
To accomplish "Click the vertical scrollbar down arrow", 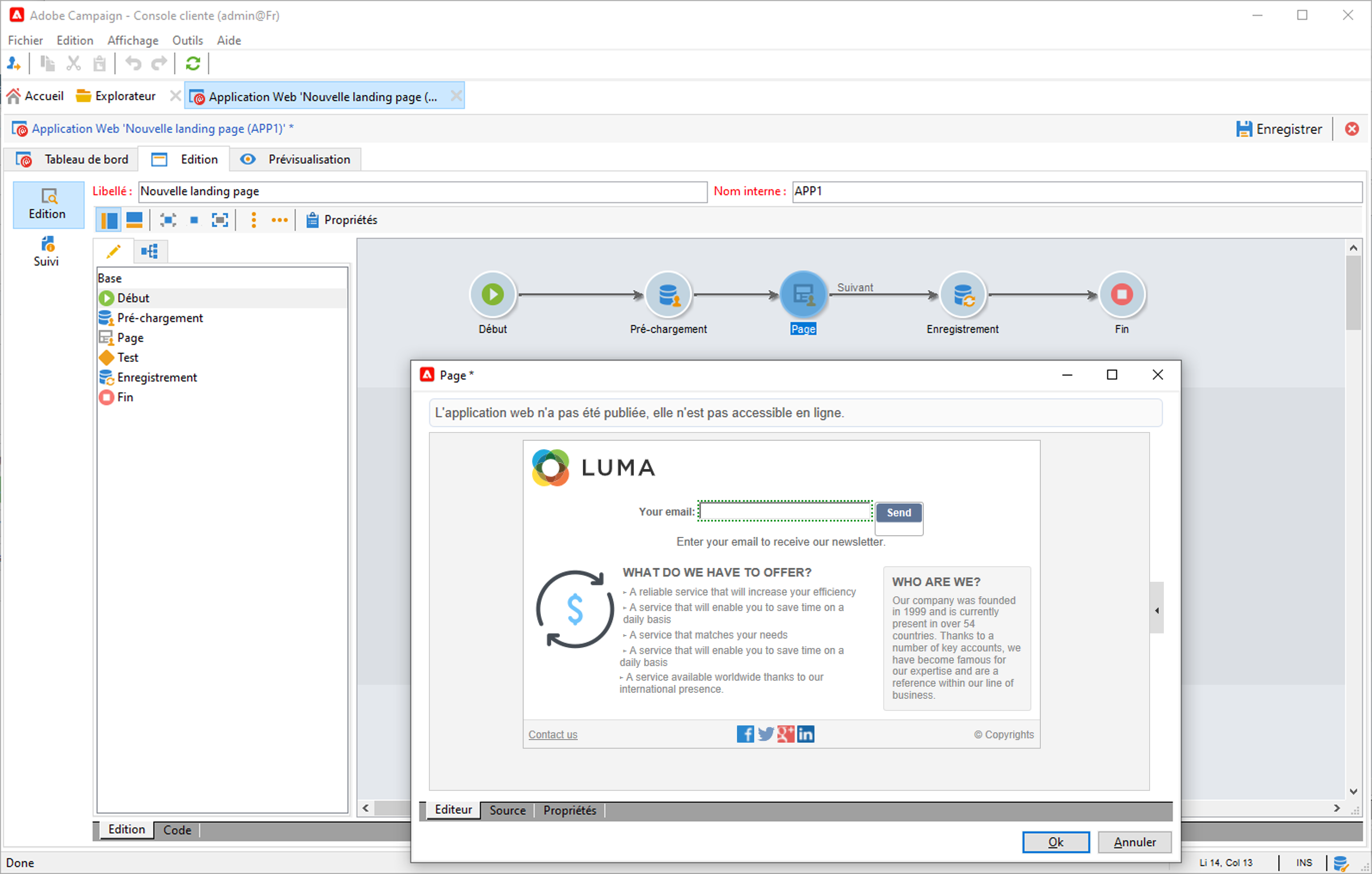I will pyautogui.click(x=1353, y=791).
